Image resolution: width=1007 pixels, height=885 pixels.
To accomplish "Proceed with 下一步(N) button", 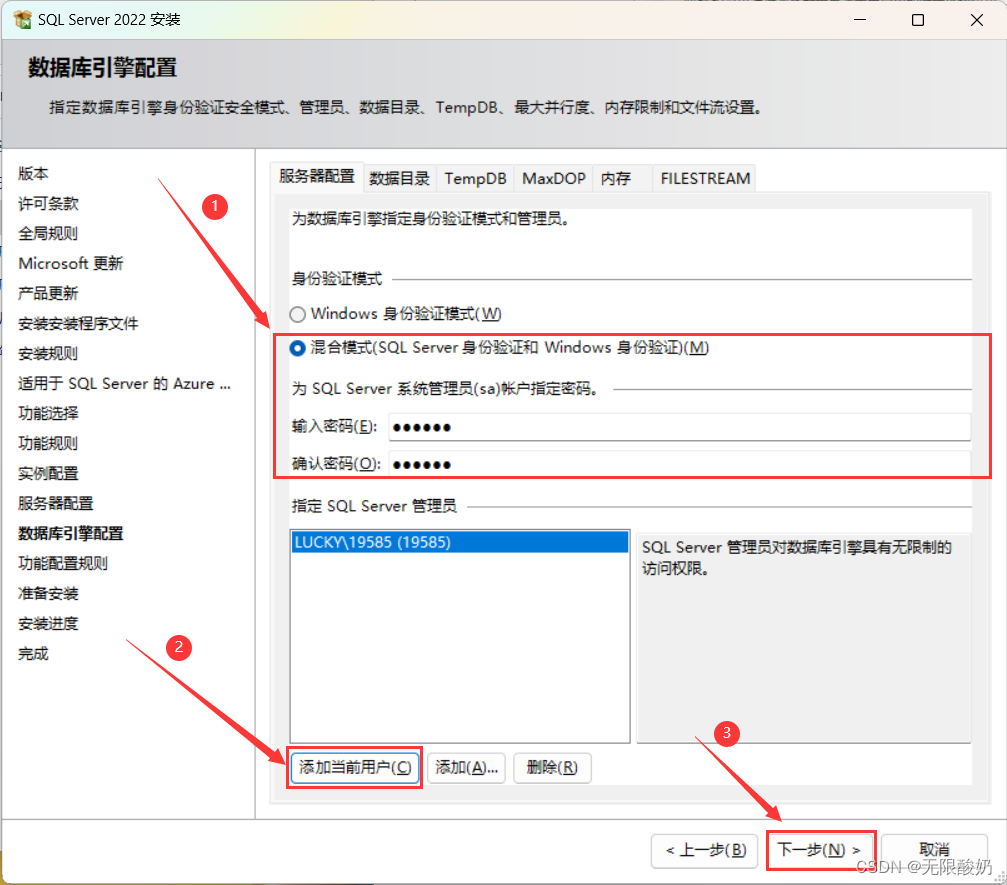I will click(820, 850).
